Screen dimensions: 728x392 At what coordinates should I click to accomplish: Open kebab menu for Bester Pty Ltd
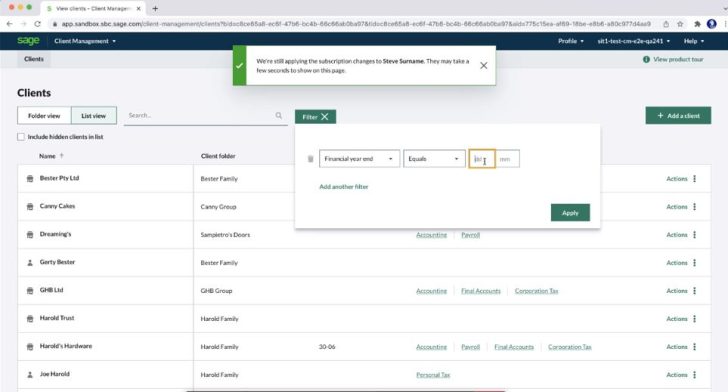695,178
